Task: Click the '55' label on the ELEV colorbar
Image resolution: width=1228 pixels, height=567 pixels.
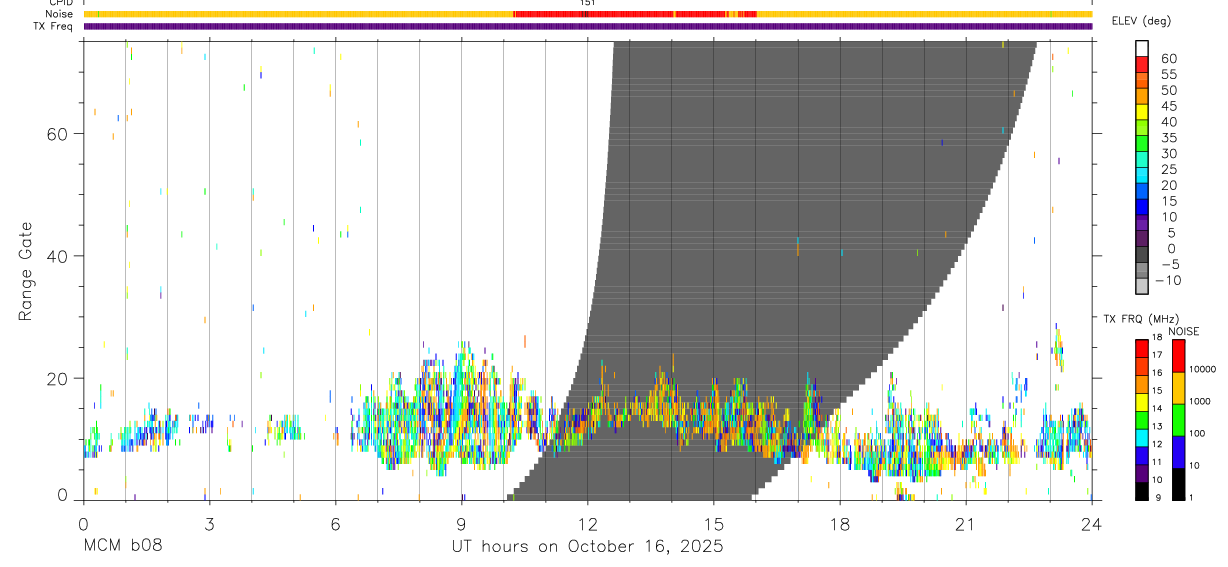Action: coord(1168,74)
